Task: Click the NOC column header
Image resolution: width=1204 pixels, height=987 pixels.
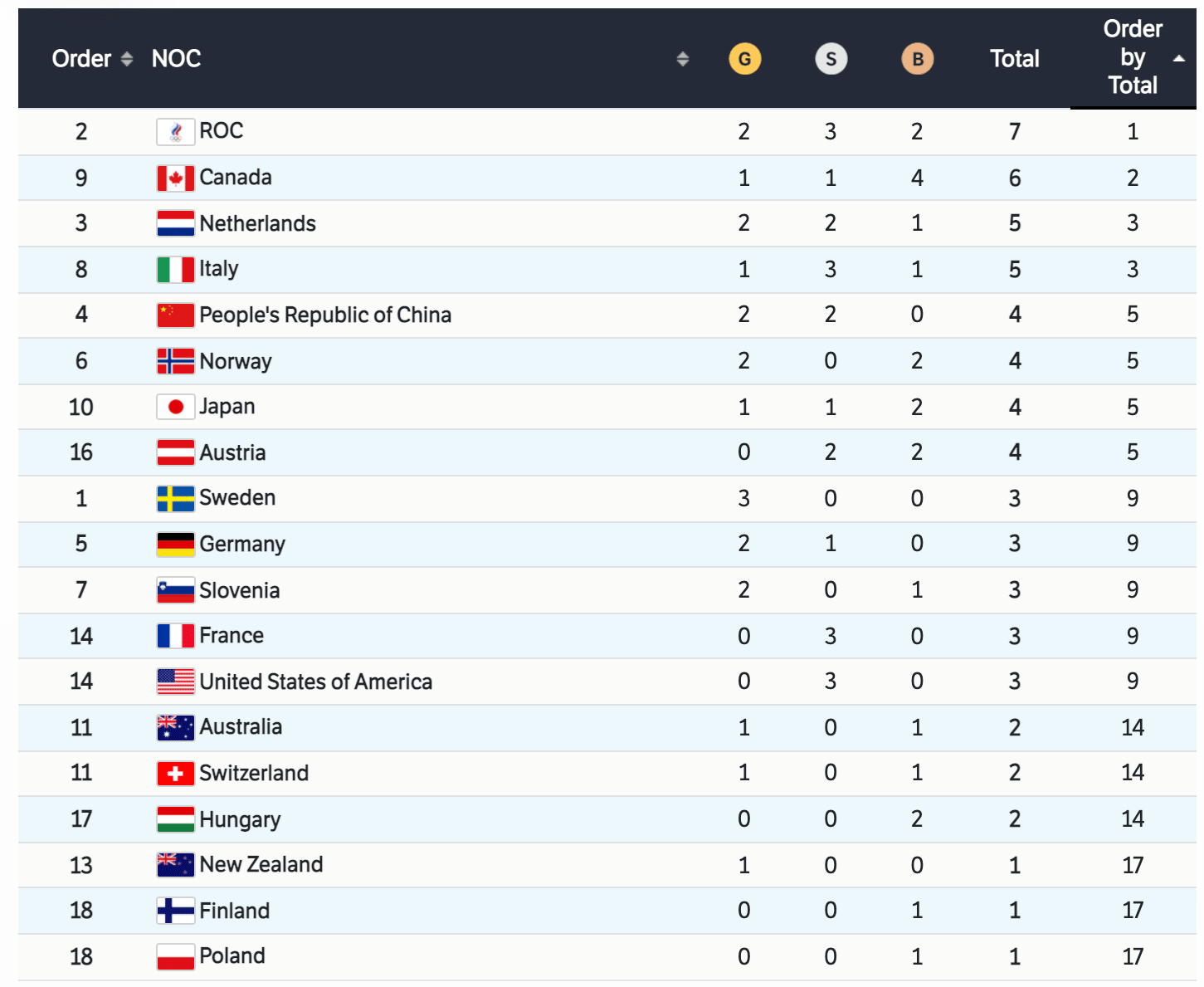Action: tap(176, 59)
